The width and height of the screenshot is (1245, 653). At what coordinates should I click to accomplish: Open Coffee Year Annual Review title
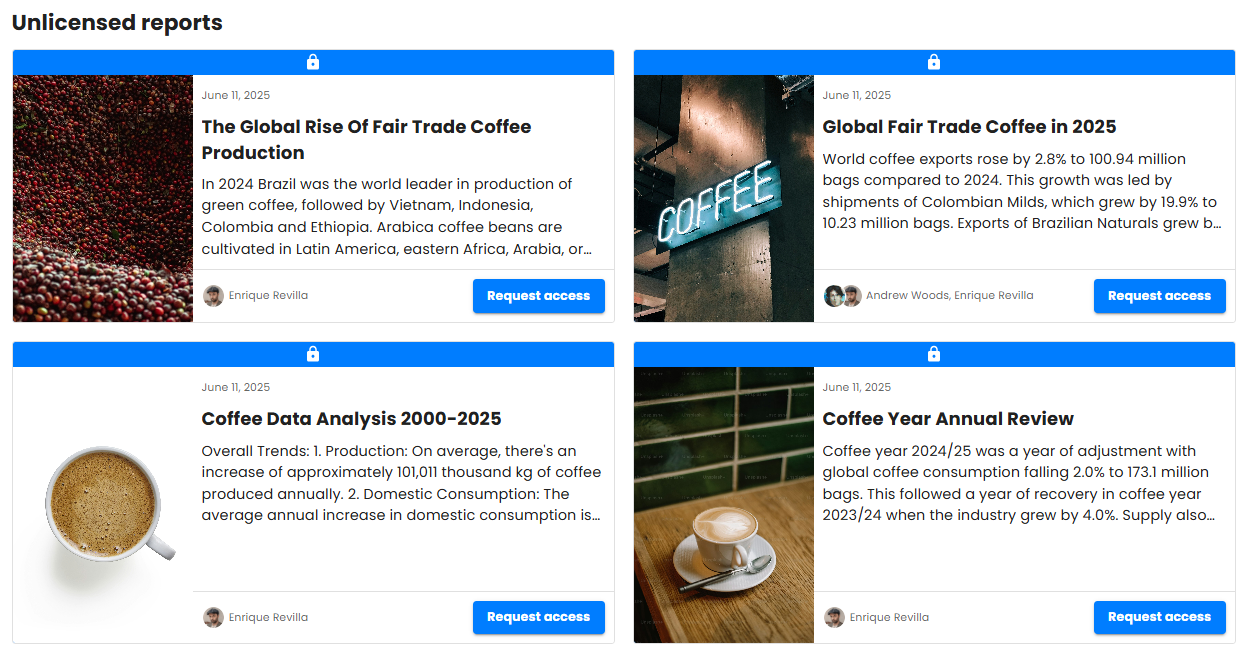[x=947, y=419]
